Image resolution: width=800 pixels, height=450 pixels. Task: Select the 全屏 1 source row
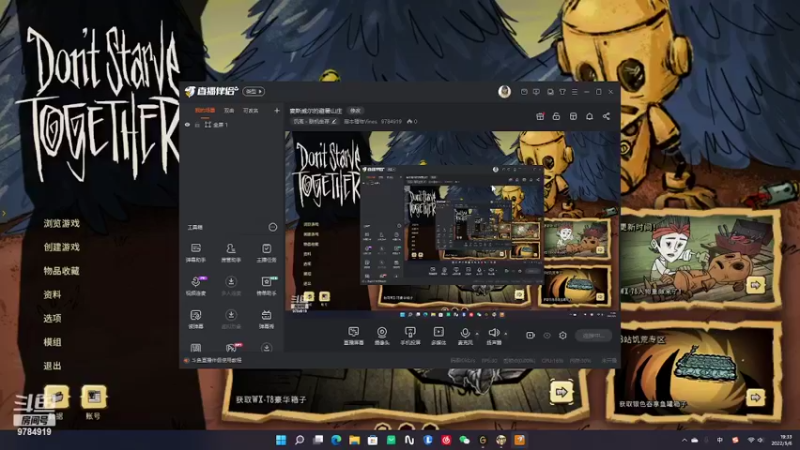click(x=231, y=124)
